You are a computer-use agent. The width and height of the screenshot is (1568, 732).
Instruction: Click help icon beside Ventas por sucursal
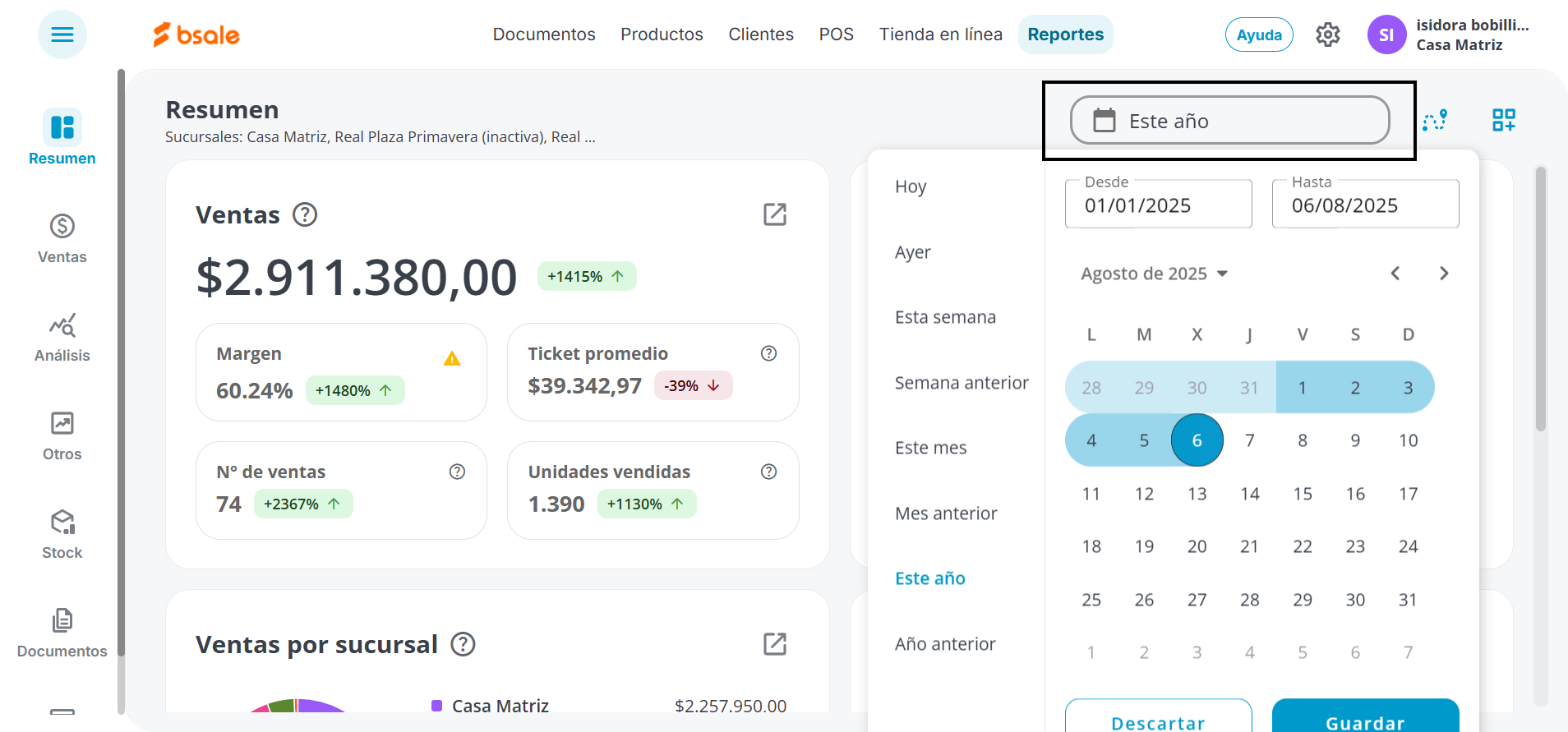click(463, 644)
